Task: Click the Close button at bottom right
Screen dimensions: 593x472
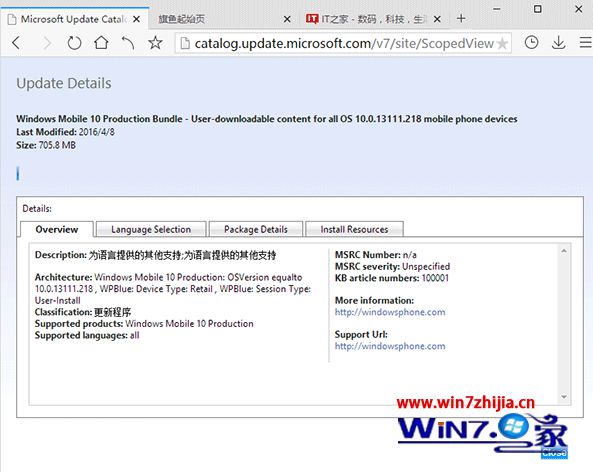Action: [554, 453]
